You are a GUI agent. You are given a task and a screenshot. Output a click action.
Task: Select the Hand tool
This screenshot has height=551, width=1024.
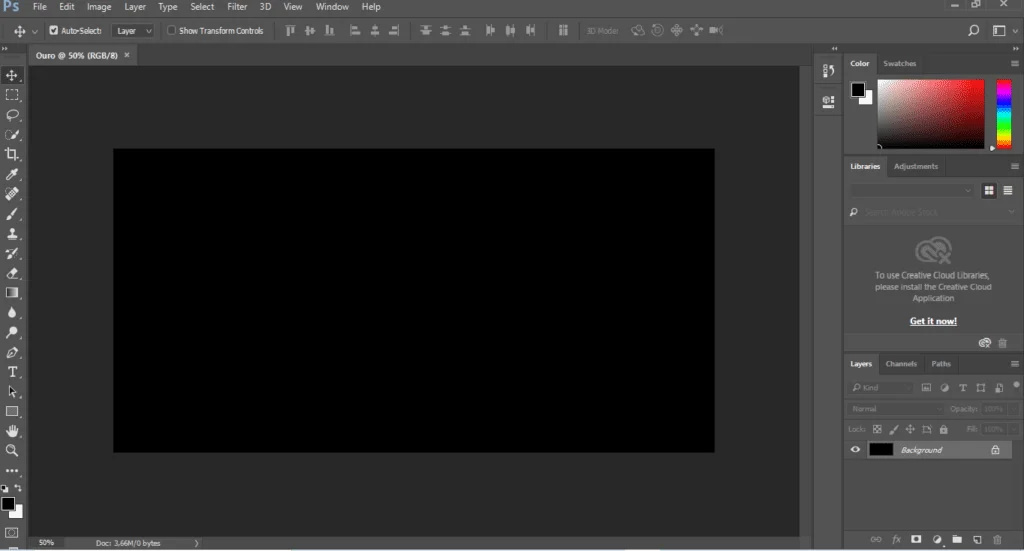(12, 432)
